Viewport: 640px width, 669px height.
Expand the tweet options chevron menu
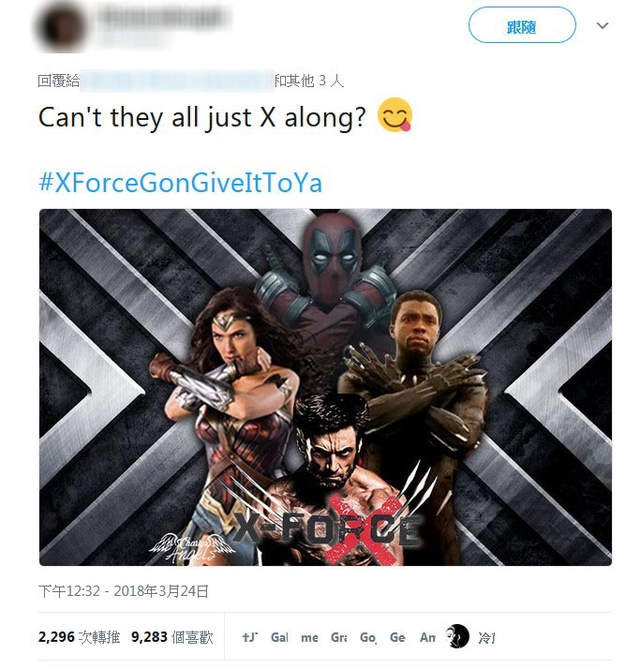(x=602, y=26)
